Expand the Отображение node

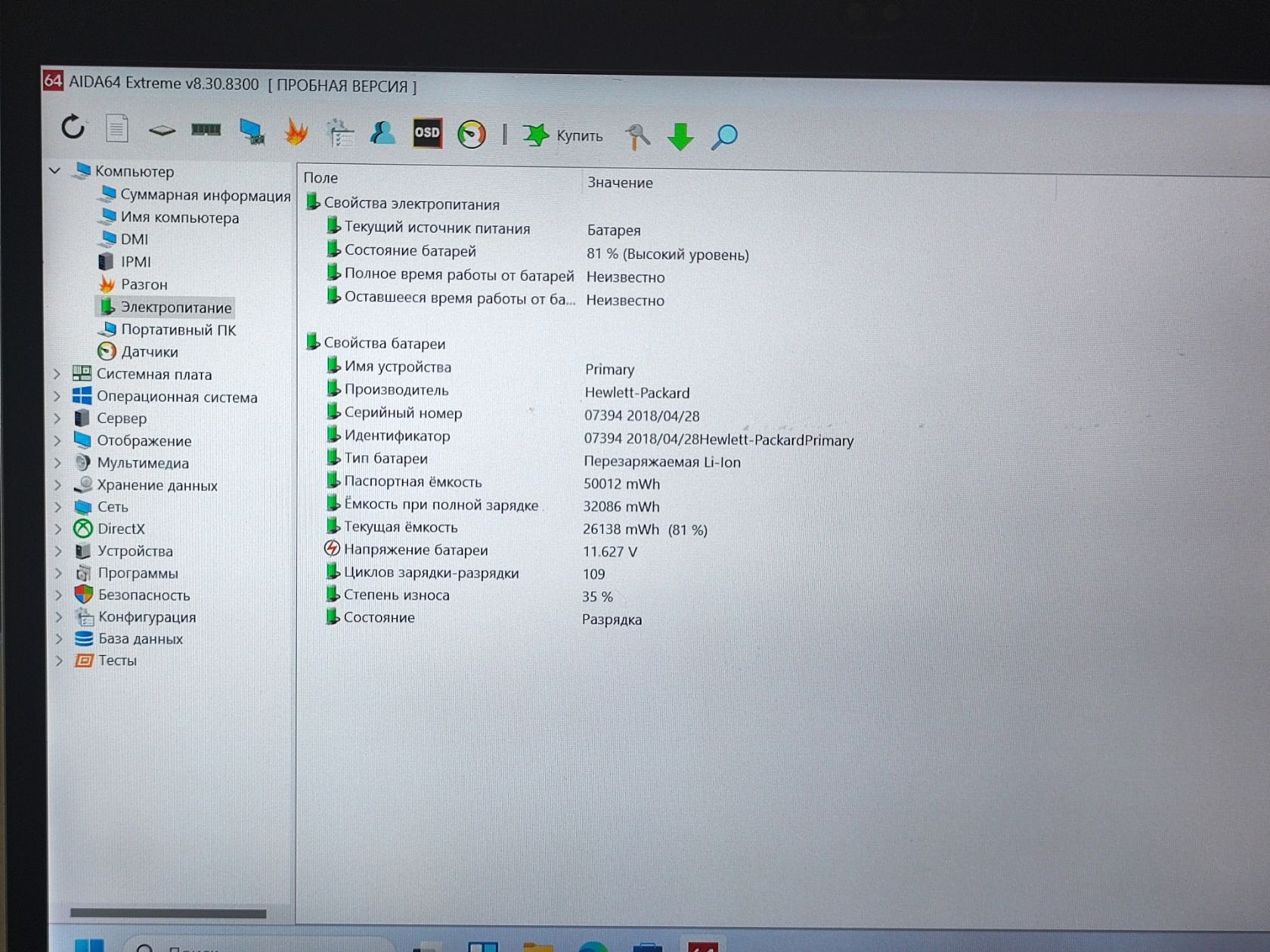[x=57, y=440]
